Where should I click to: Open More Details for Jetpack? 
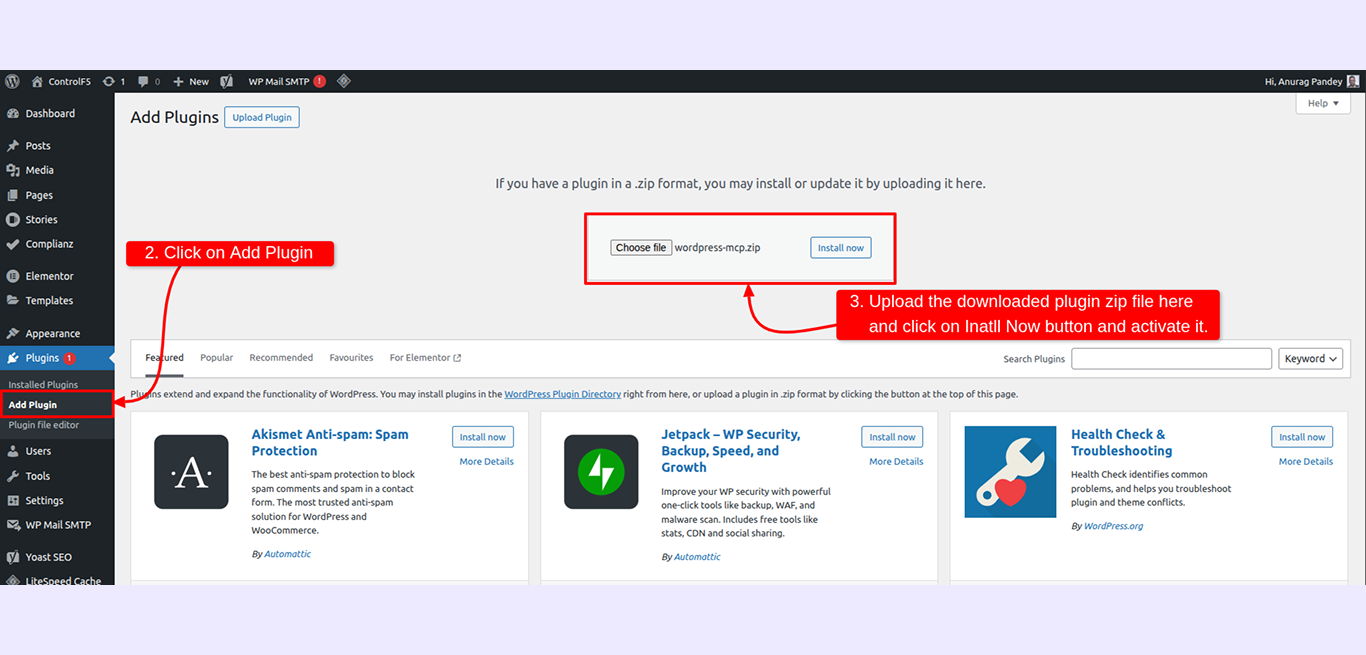click(x=896, y=461)
